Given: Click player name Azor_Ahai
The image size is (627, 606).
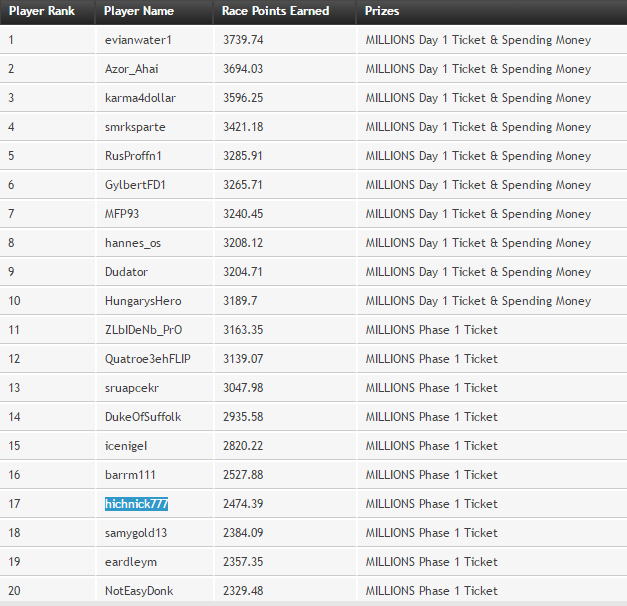Looking at the screenshot, I should click(131, 69).
